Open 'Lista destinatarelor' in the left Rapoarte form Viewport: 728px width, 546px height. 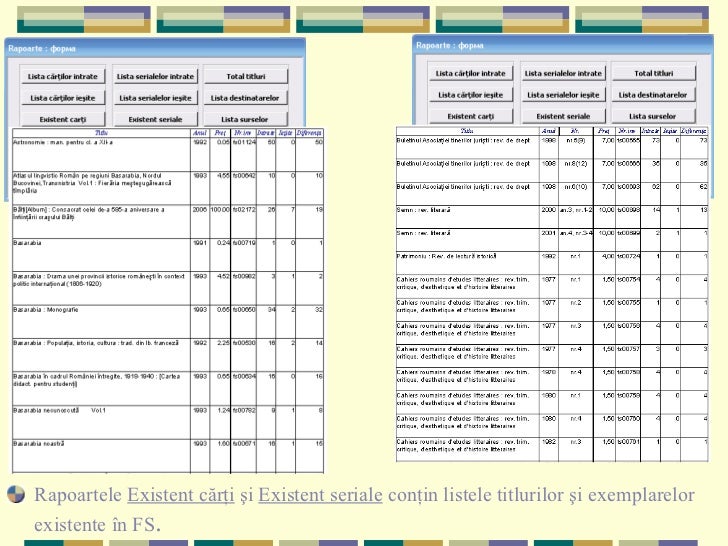[246, 98]
